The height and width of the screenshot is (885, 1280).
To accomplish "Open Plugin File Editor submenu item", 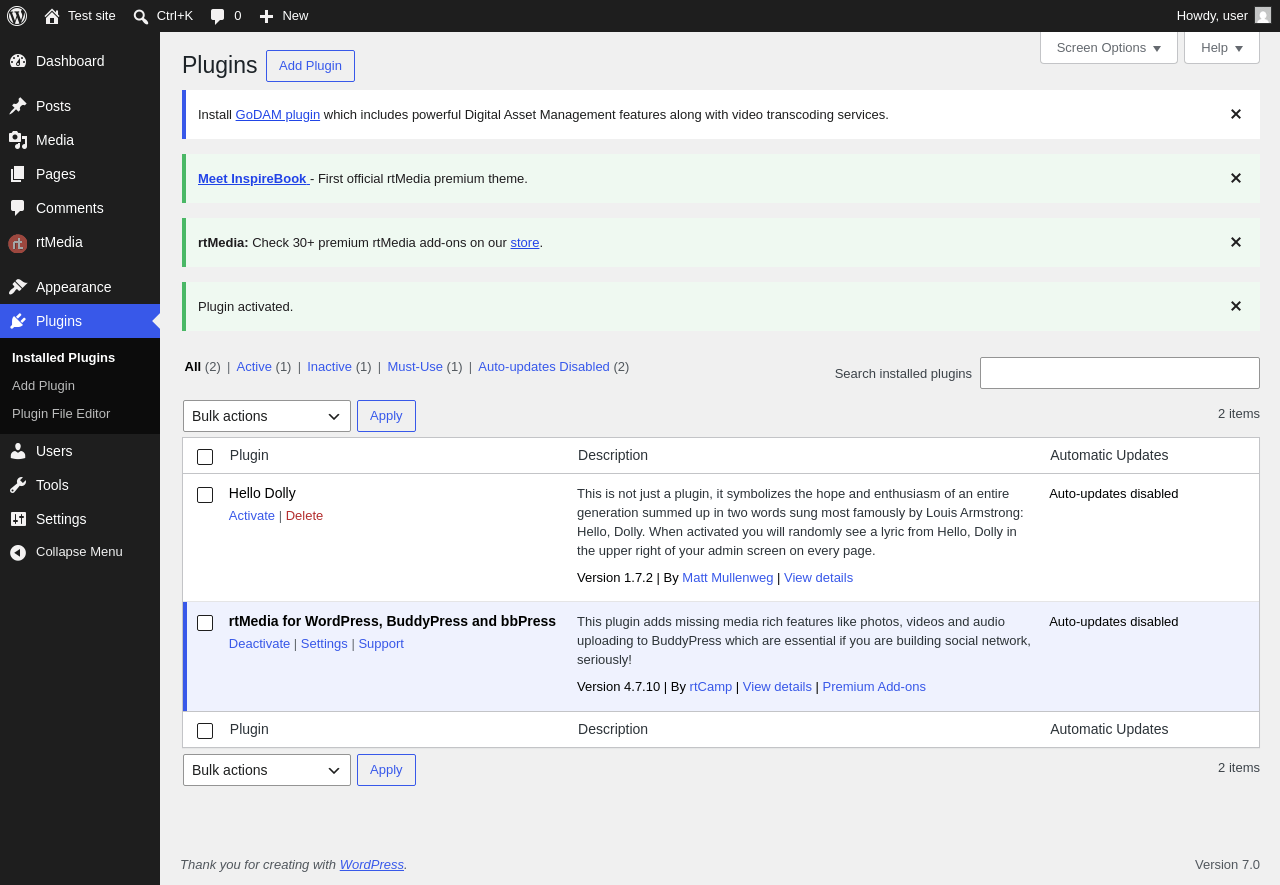I will coord(61,414).
